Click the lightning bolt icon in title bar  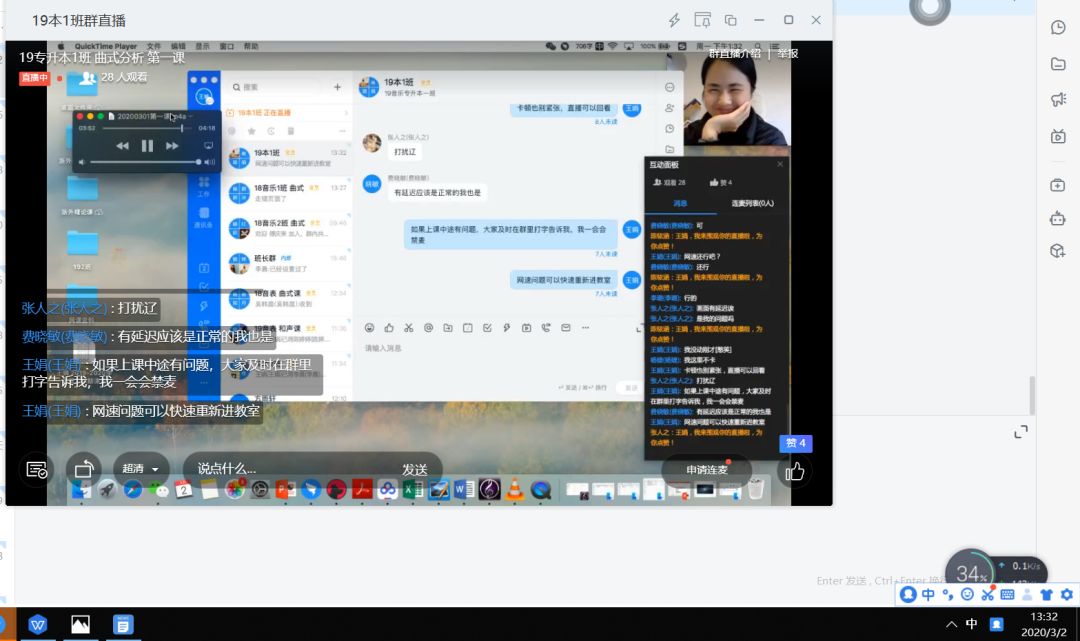pos(674,20)
